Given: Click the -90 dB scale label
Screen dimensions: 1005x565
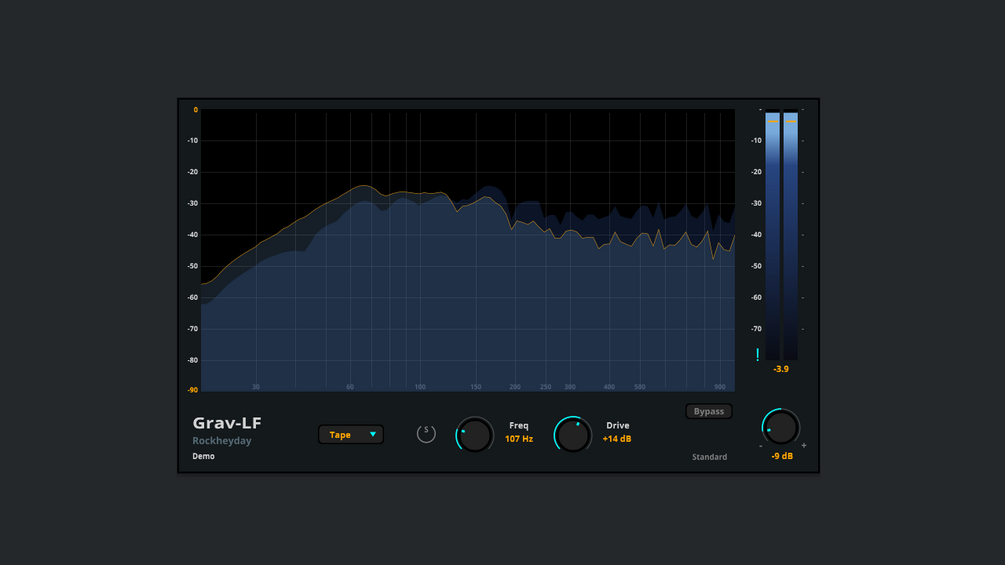Looking at the screenshot, I should [x=193, y=389].
